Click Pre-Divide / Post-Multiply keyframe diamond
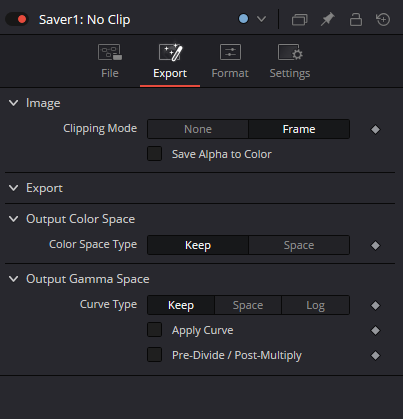Screen dimensions: 403x419 pos(375,355)
